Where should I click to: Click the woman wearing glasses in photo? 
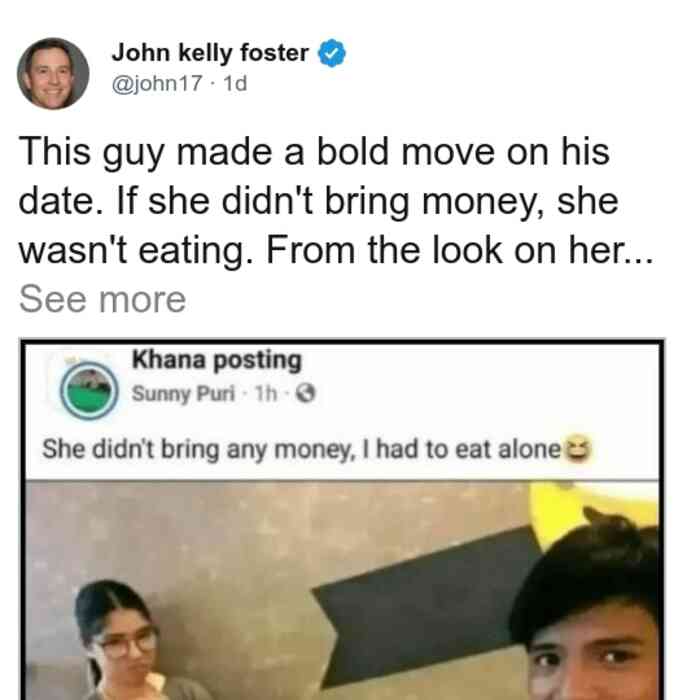118,643
